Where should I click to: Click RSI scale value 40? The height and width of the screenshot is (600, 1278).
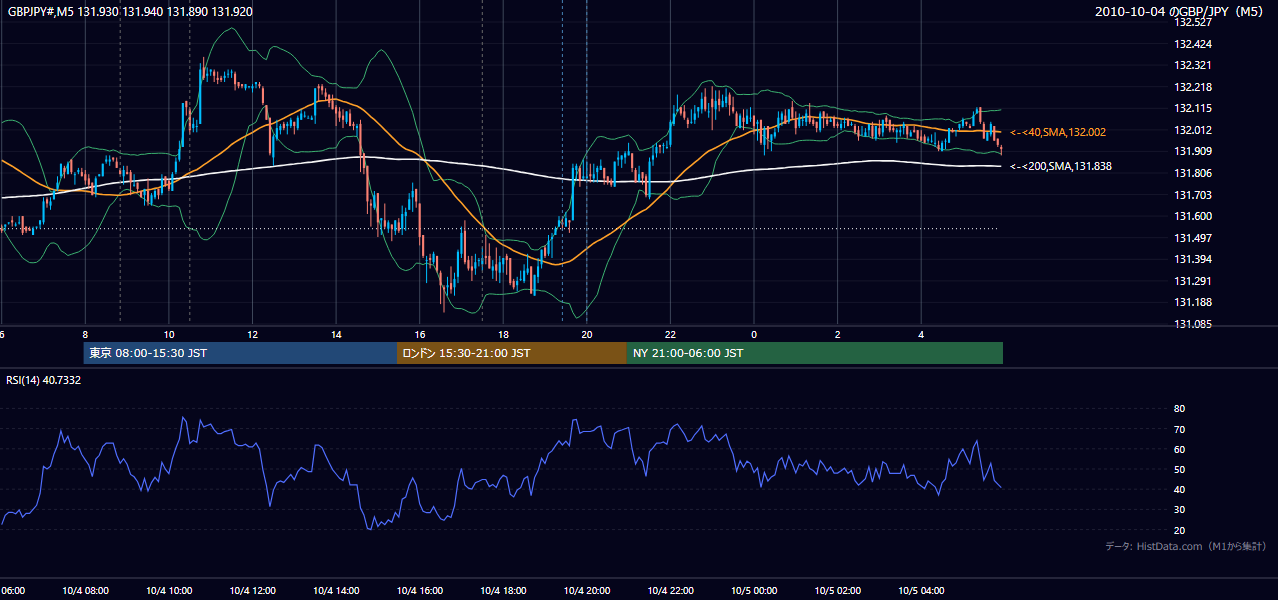tap(1179, 489)
